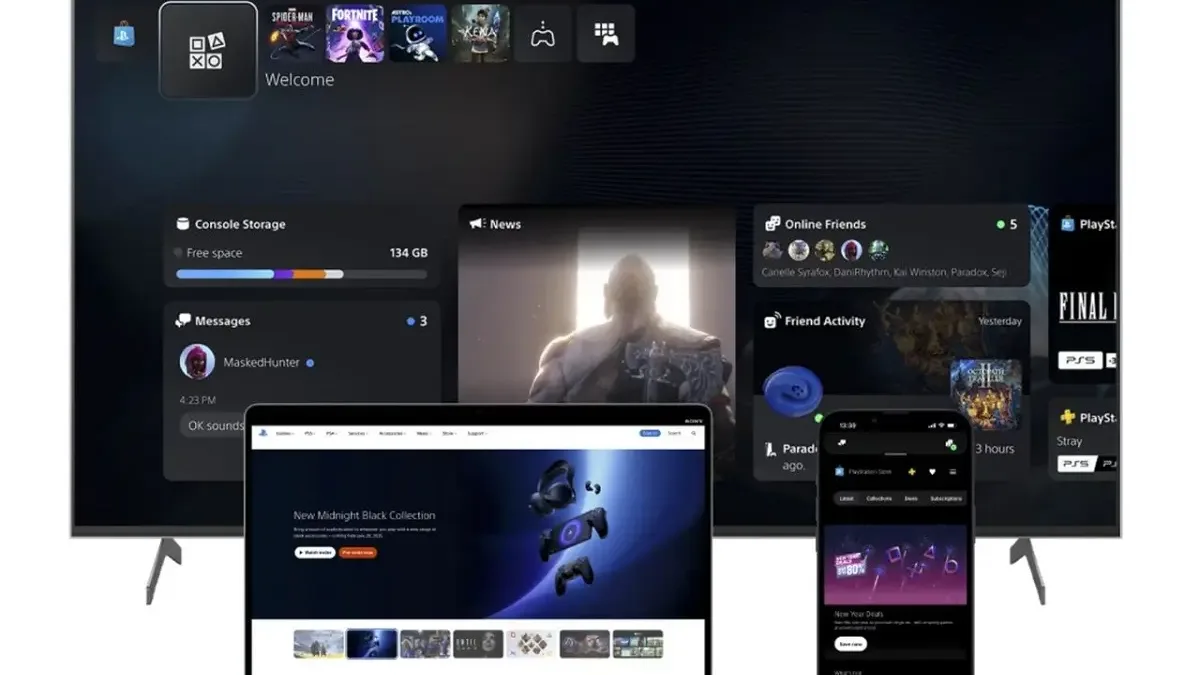Image resolution: width=1200 pixels, height=675 pixels.
Task: Click the fifth online friend avatar
Action: pos(878,250)
